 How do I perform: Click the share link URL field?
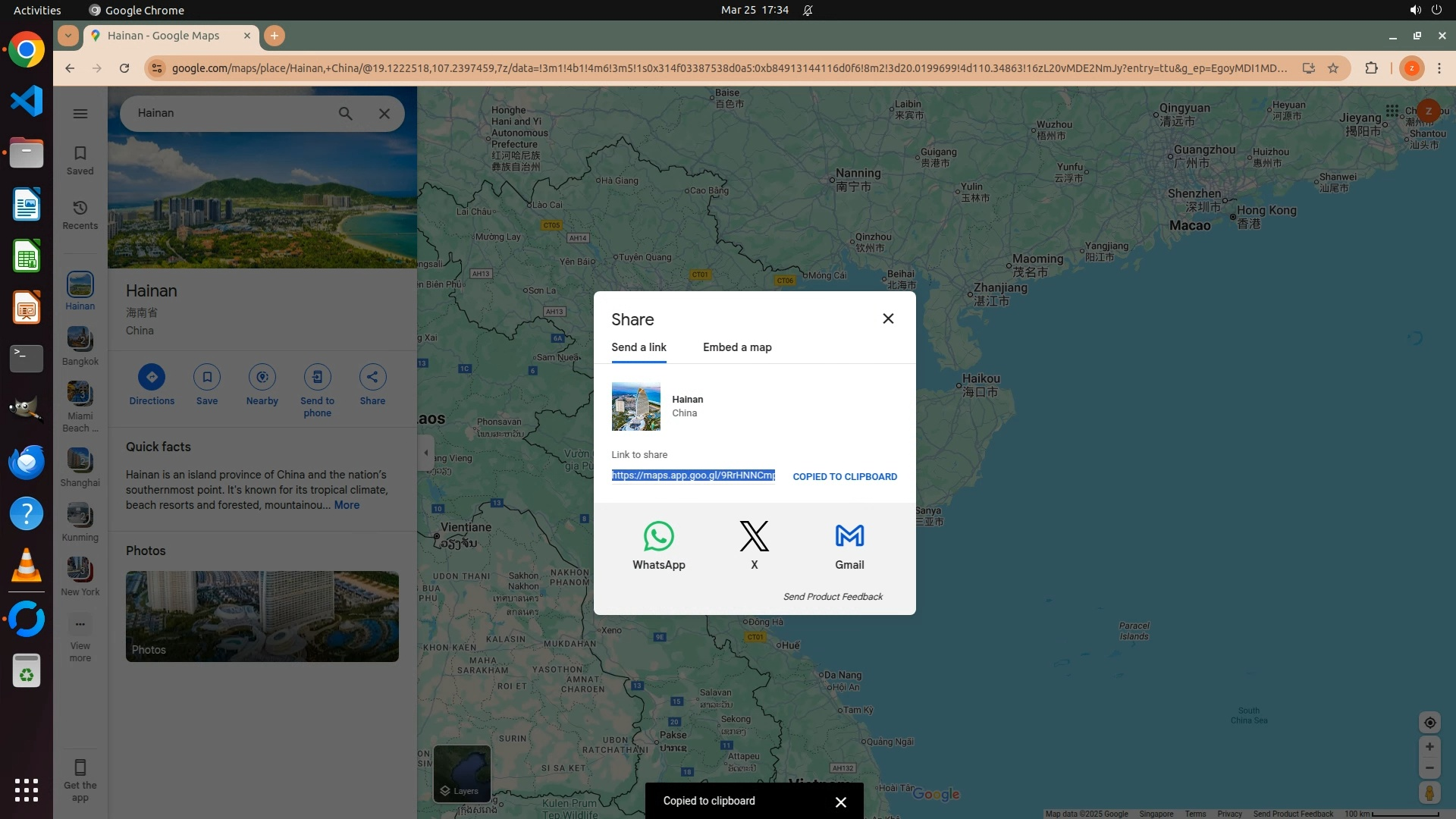click(x=692, y=475)
